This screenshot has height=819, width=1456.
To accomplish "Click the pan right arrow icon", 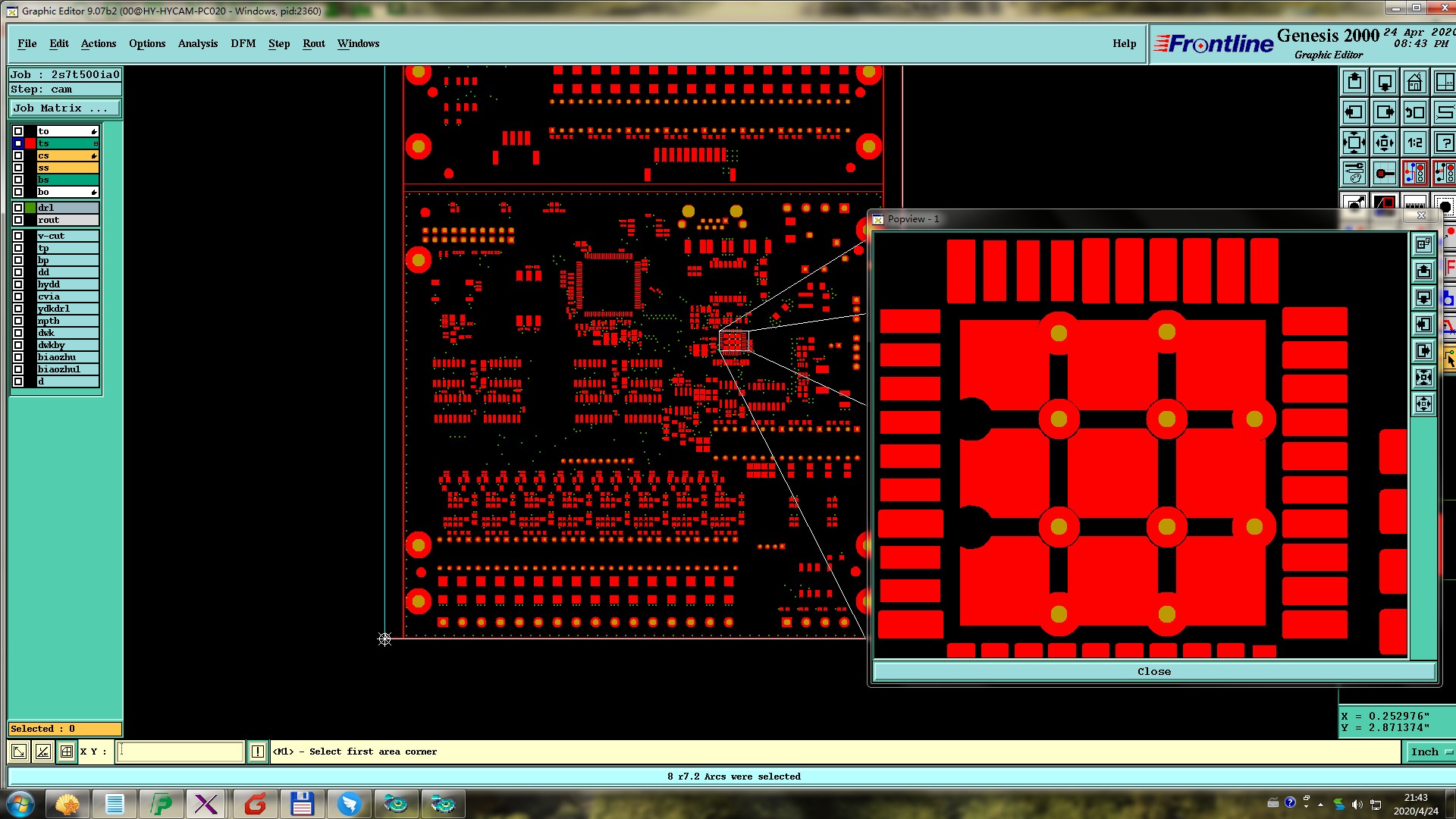I will tap(1385, 112).
